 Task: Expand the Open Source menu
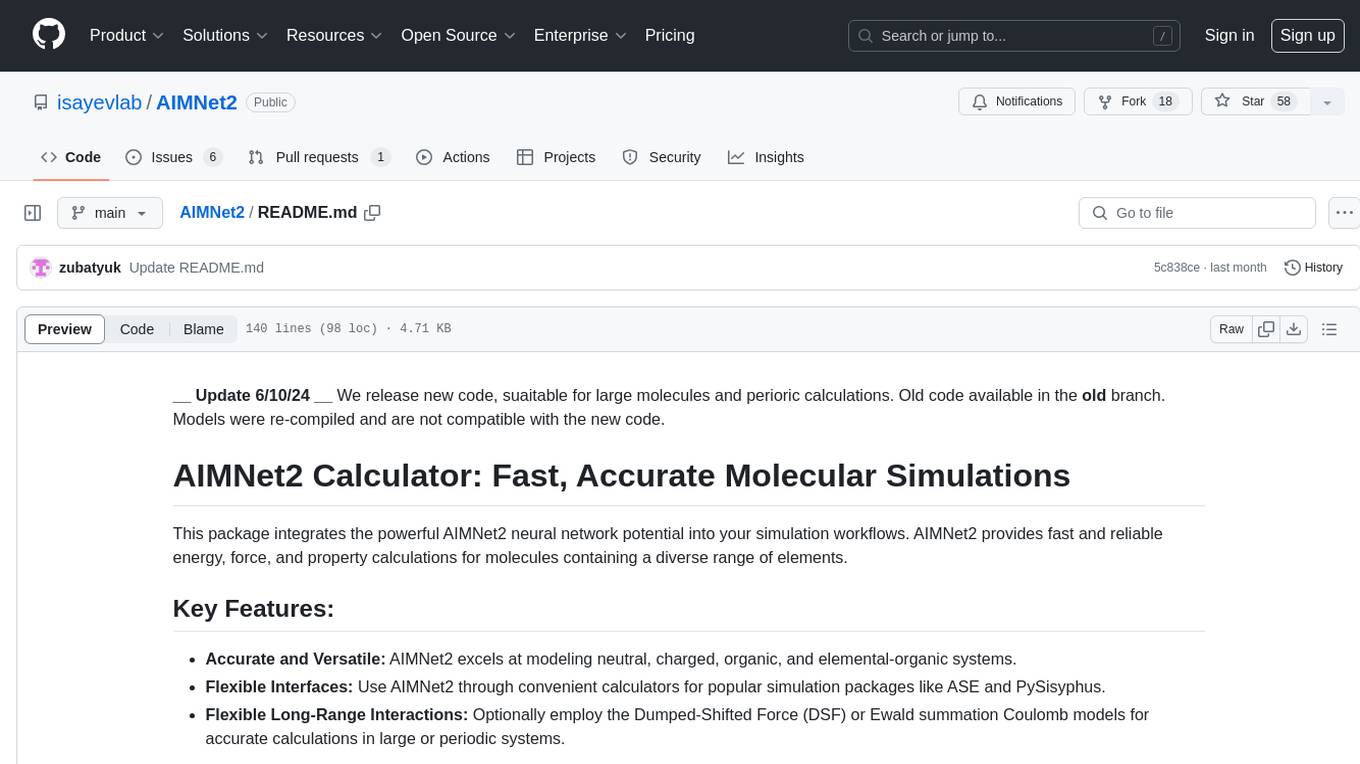tap(458, 35)
